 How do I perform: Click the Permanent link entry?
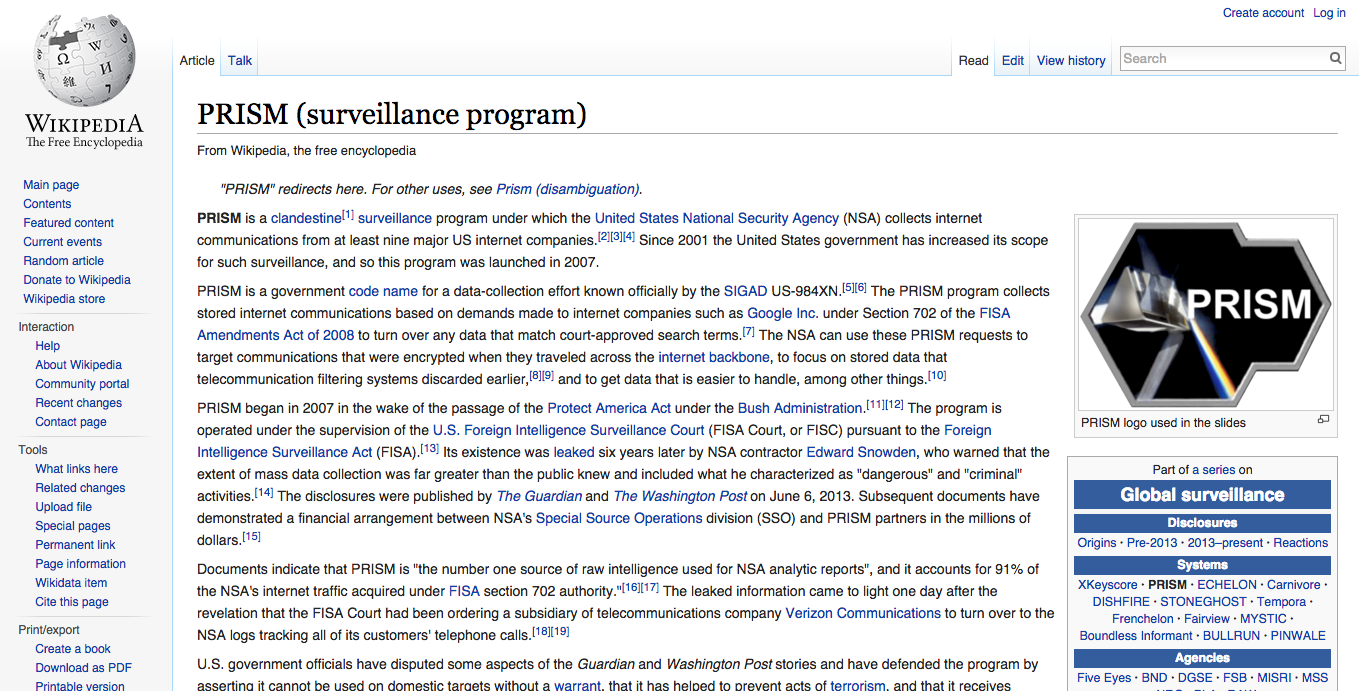point(75,545)
